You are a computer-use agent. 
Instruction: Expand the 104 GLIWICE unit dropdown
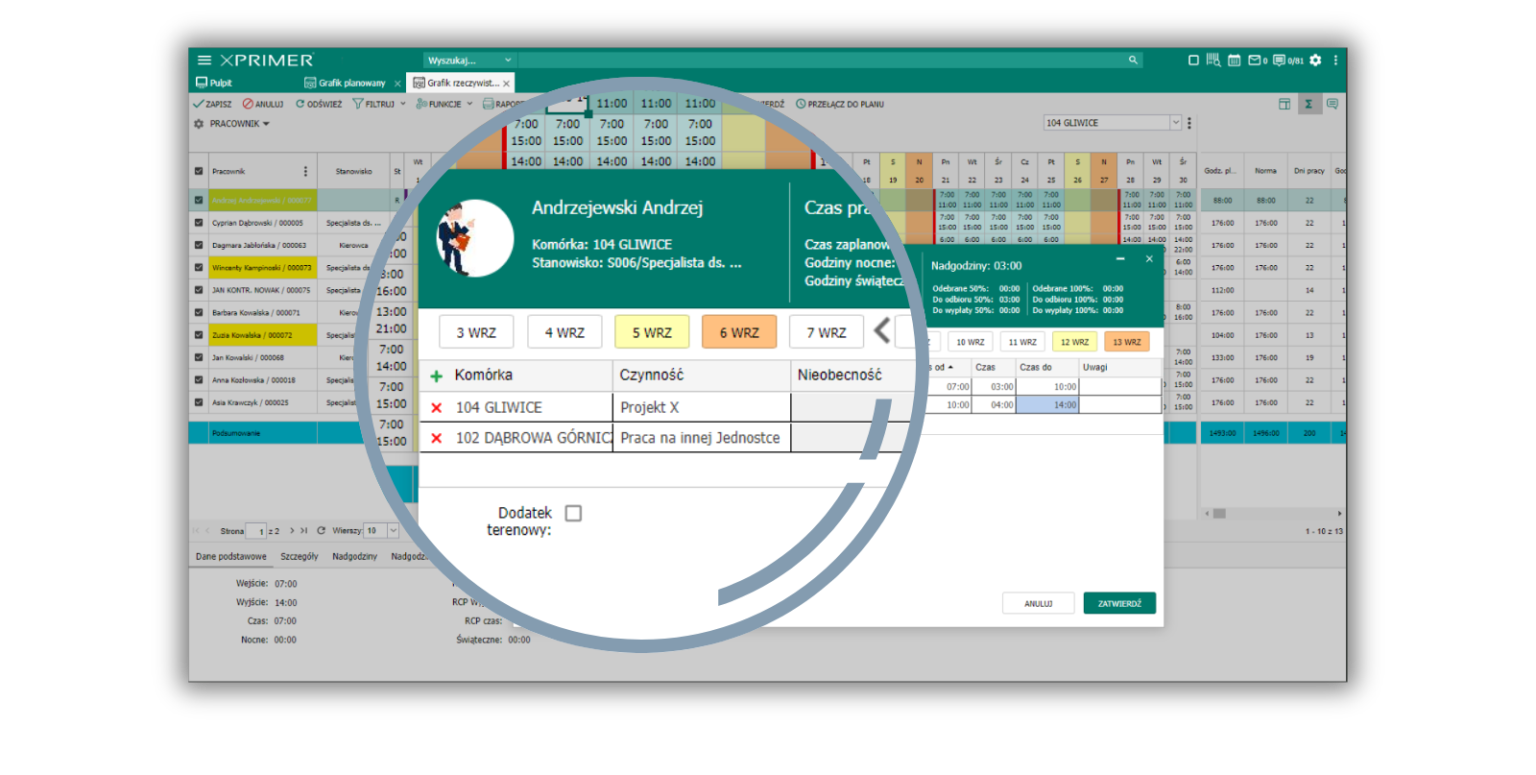(1175, 123)
